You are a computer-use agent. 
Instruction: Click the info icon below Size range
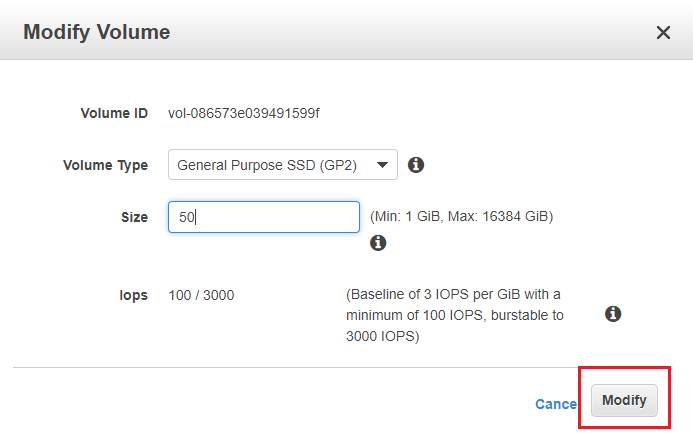click(x=378, y=243)
